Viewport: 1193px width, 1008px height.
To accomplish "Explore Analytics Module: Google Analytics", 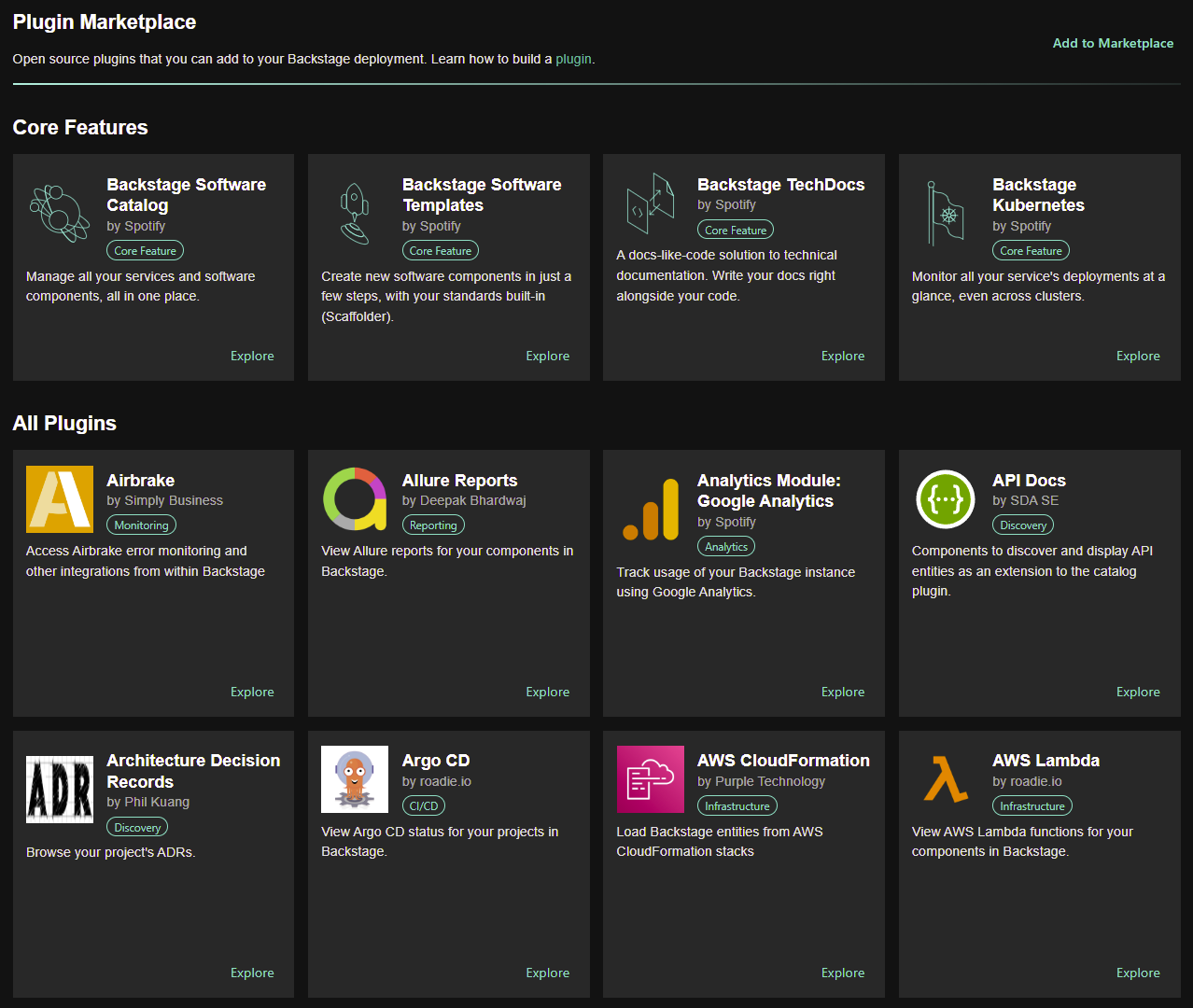I will coord(843,692).
